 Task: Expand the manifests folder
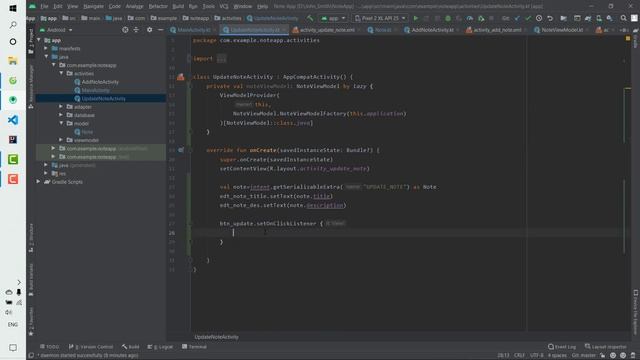pos(46,48)
